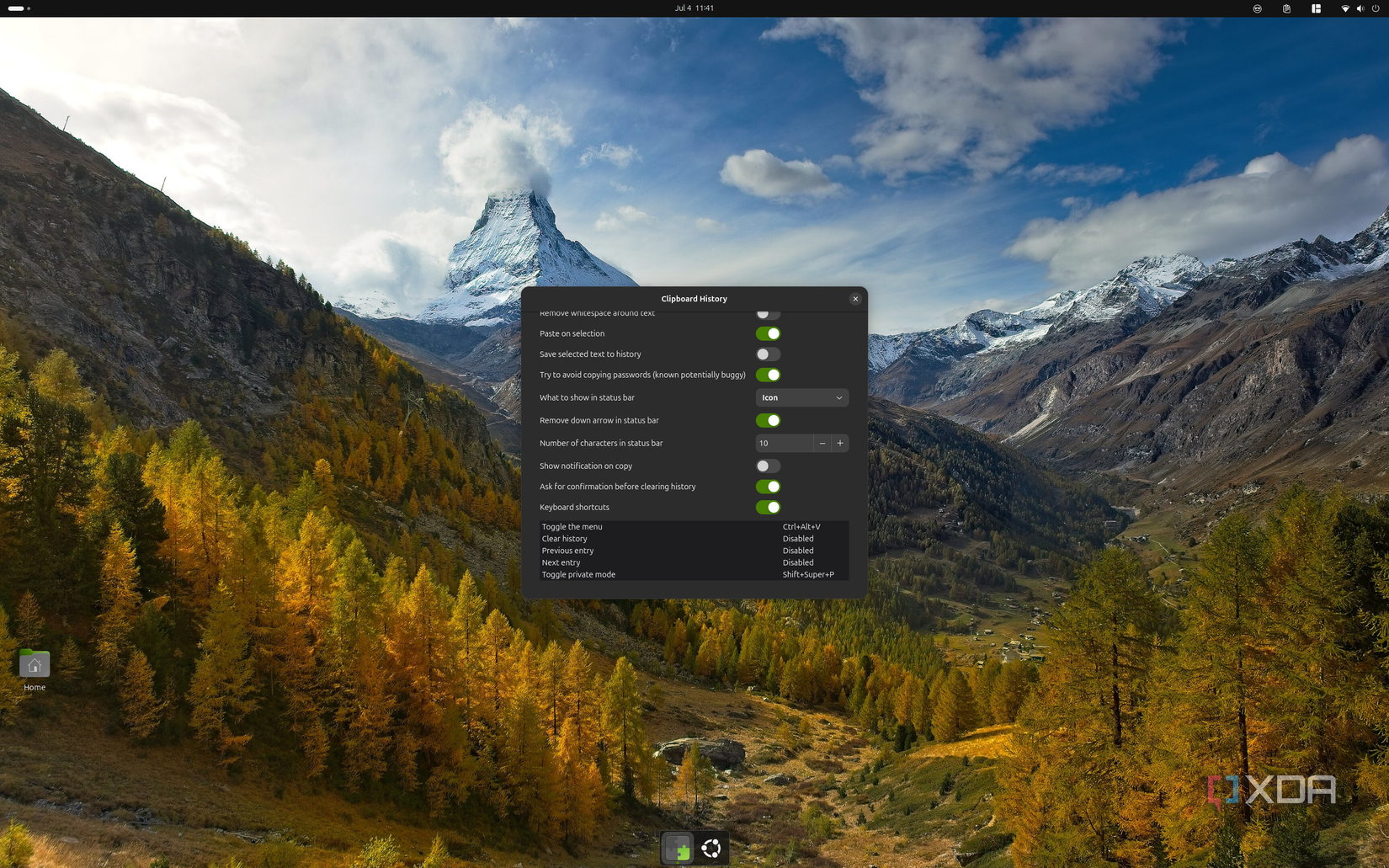Turn off Keyboard shortcuts
1389x868 pixels.
coord(768,507)
